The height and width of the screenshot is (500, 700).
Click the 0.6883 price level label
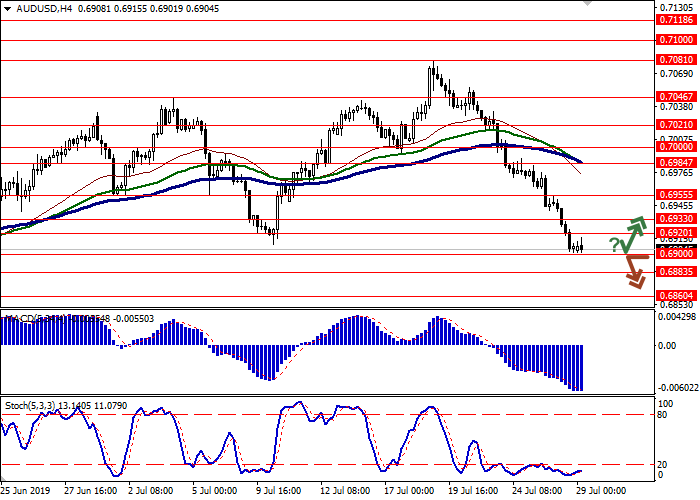675,271
